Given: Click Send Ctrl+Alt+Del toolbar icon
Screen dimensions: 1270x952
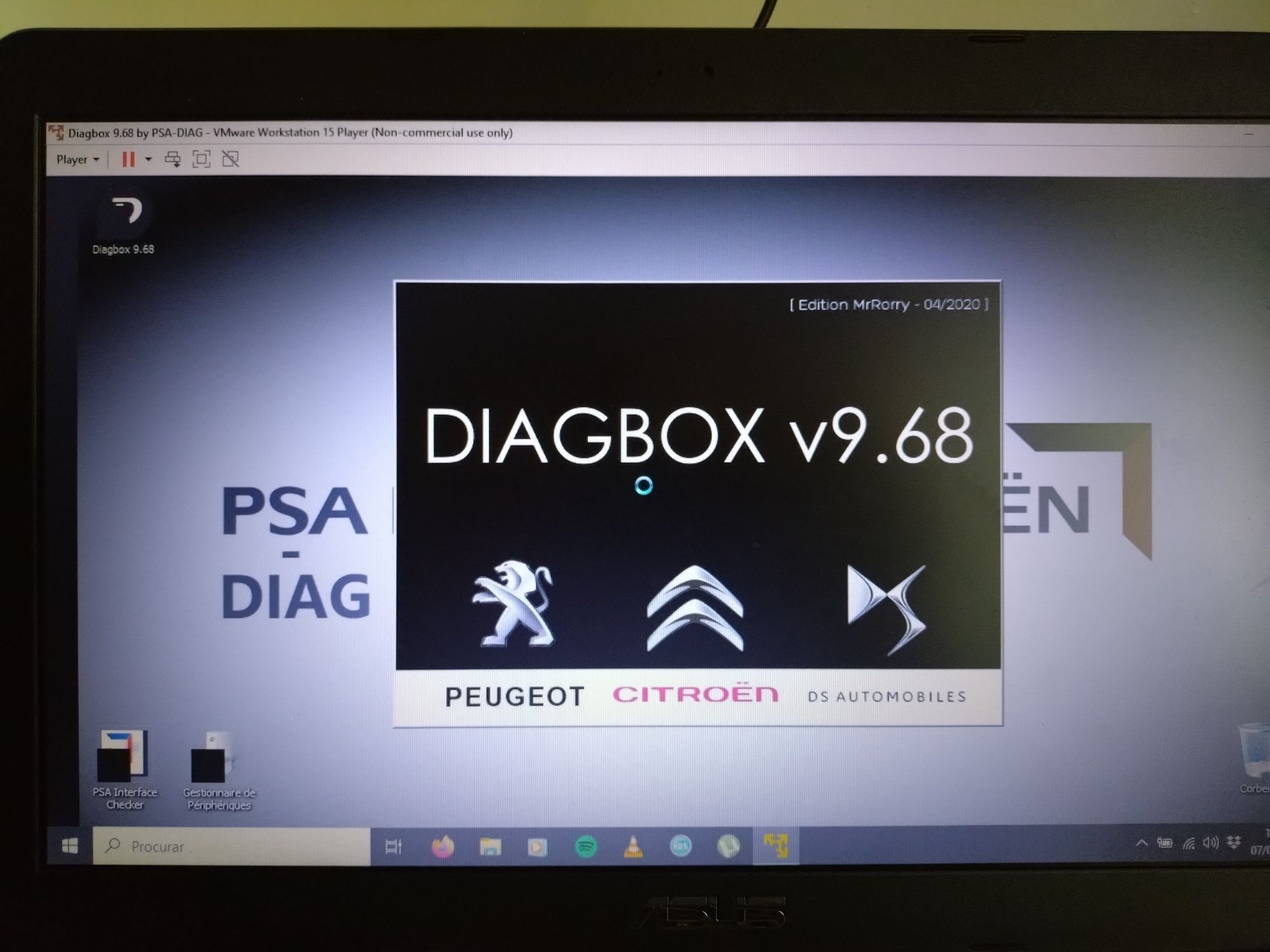Looking at the screenshot, I should coord(173,159).
